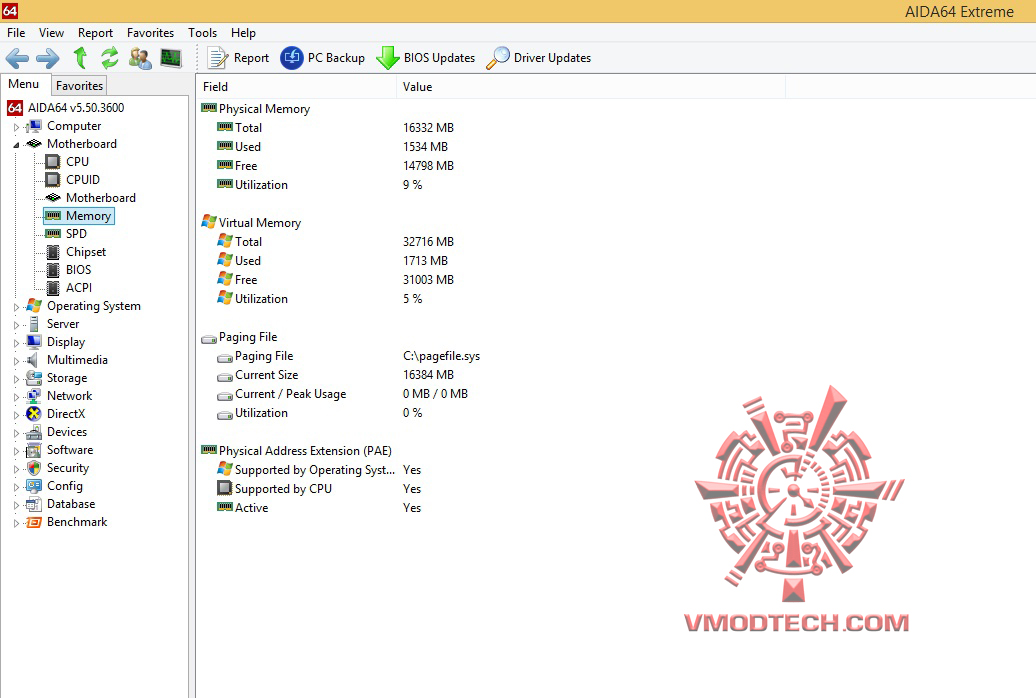The image size is (1036, 698).
Task: Open PC Backup from the toolbar
Action: click(322, 58)
